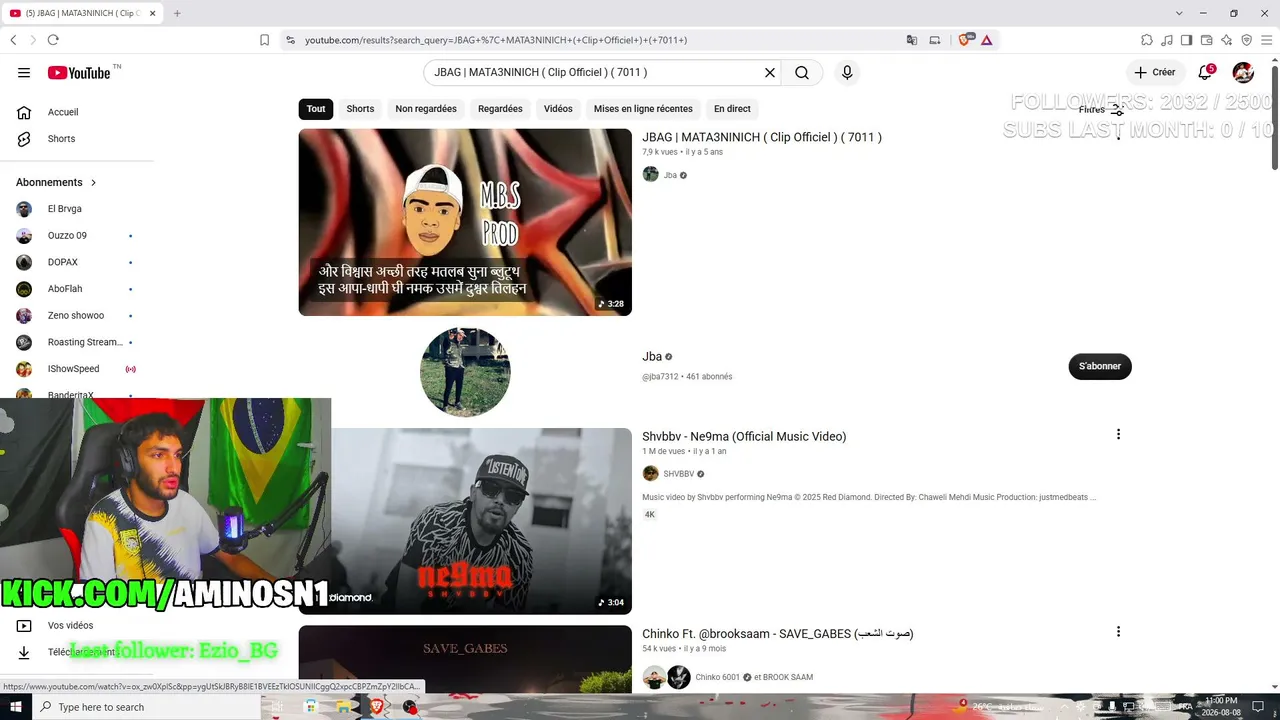Image resolution: width=1280 pixels, height=720 pixels.
Task: Open options for the Shvbbv Ne9ma video
Action: [1118, 435]
